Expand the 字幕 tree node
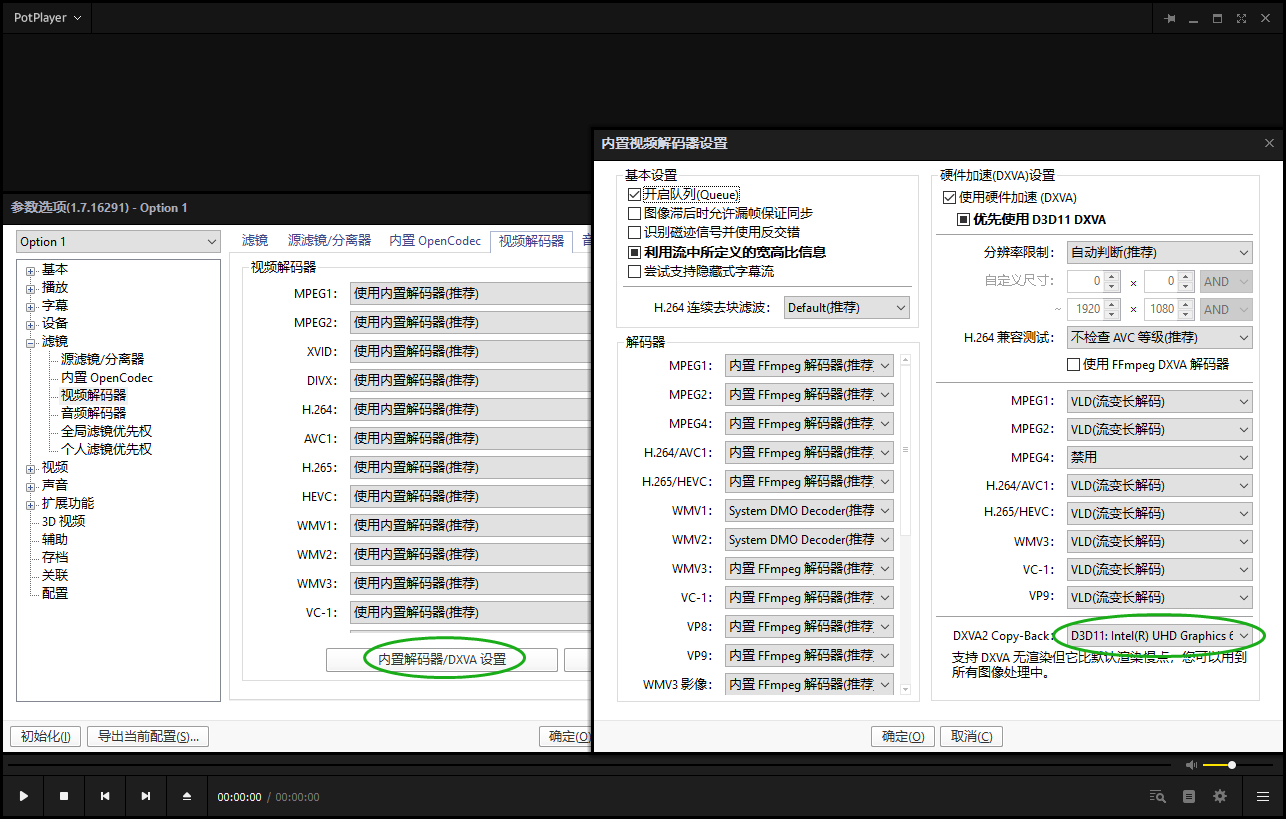 [31, 306]
